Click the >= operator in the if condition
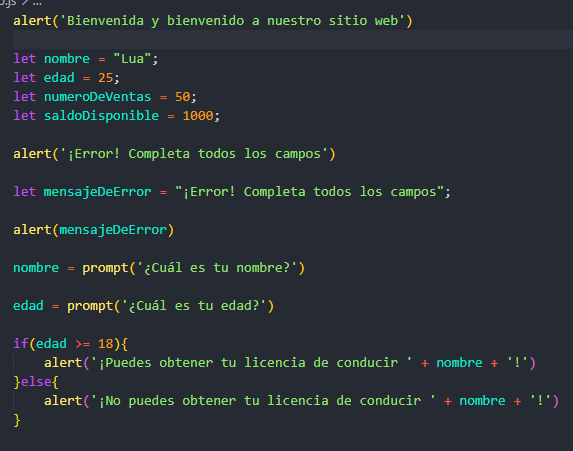The width and height of the screenshot is (573, 451). click(x=82, y=344)
